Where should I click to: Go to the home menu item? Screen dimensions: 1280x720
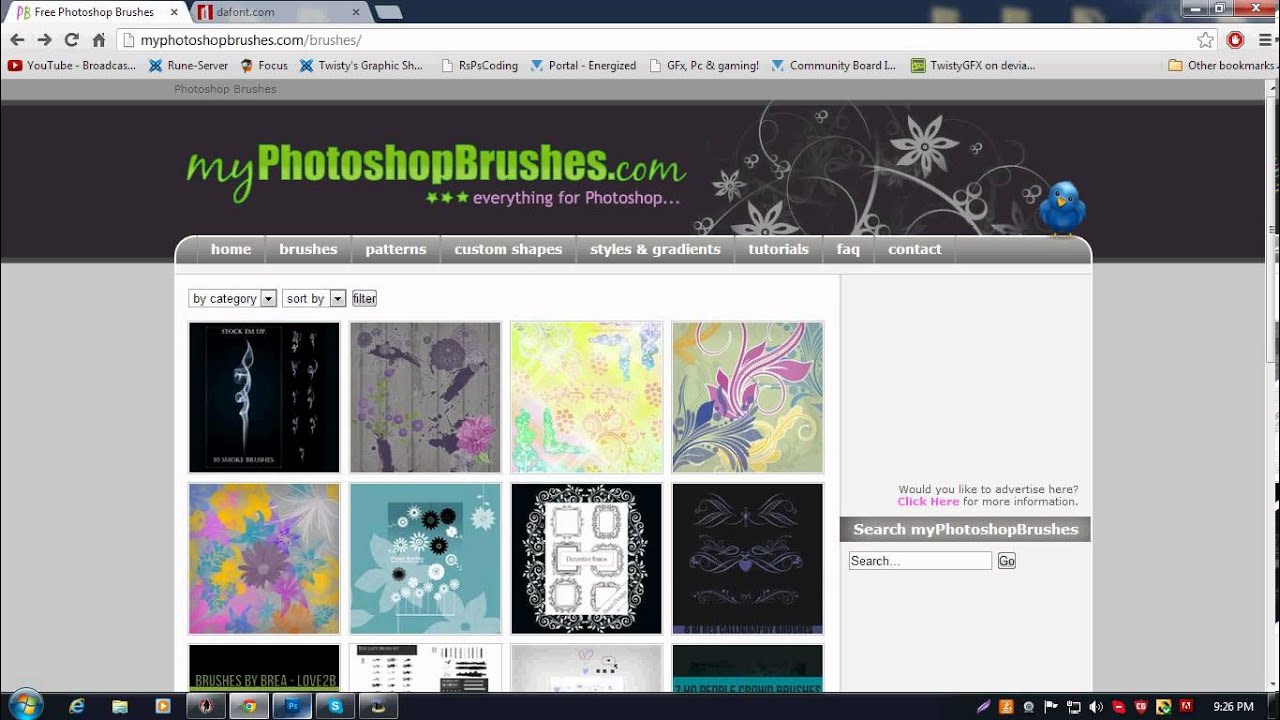tap(231, 249)
